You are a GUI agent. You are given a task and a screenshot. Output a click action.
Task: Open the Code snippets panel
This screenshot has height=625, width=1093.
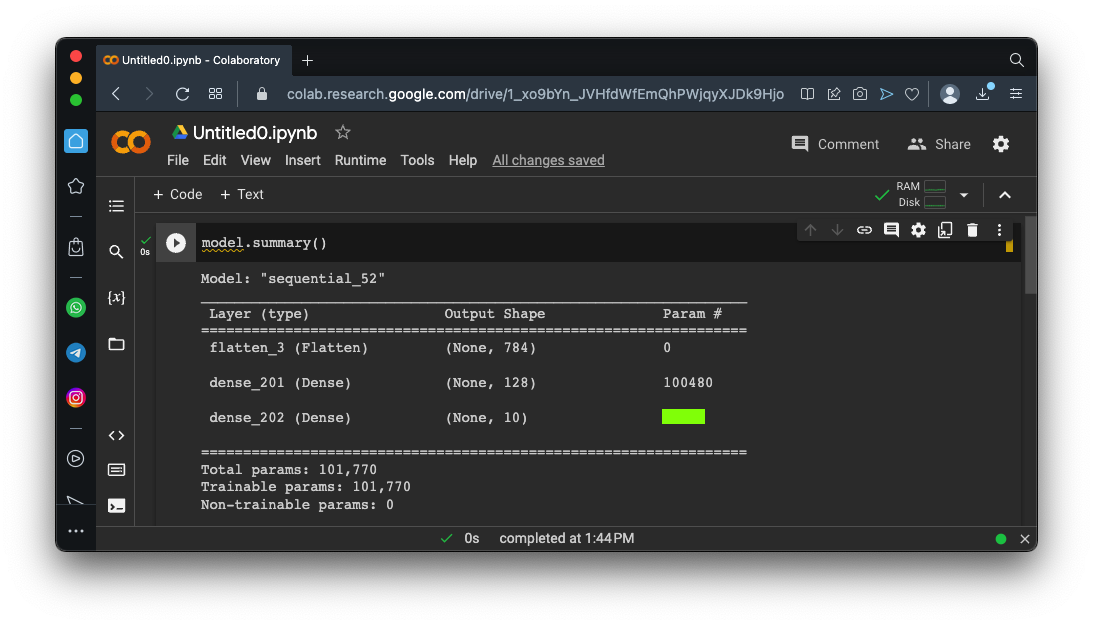[x=116, y=435]
